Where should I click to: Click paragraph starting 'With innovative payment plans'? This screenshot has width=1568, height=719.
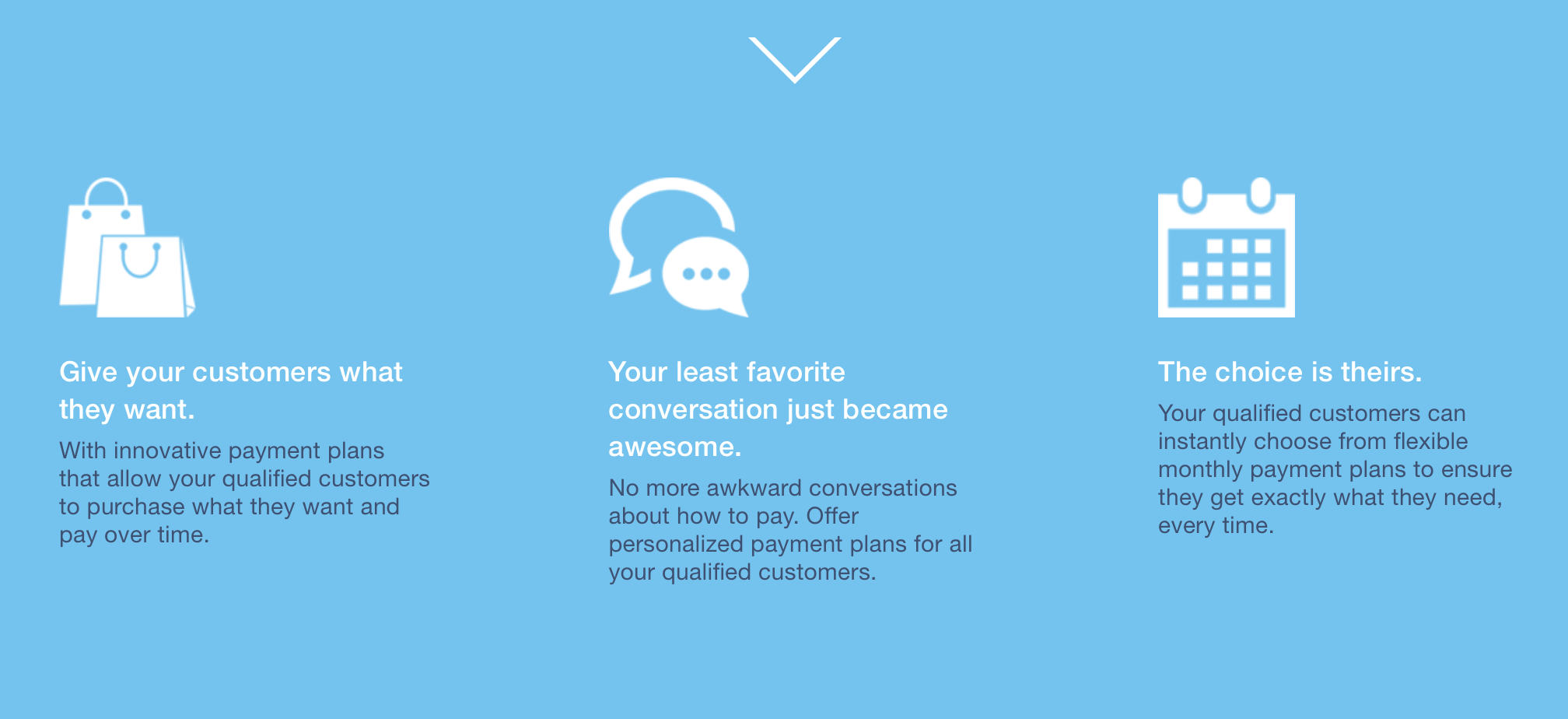[x=244, y=493]
